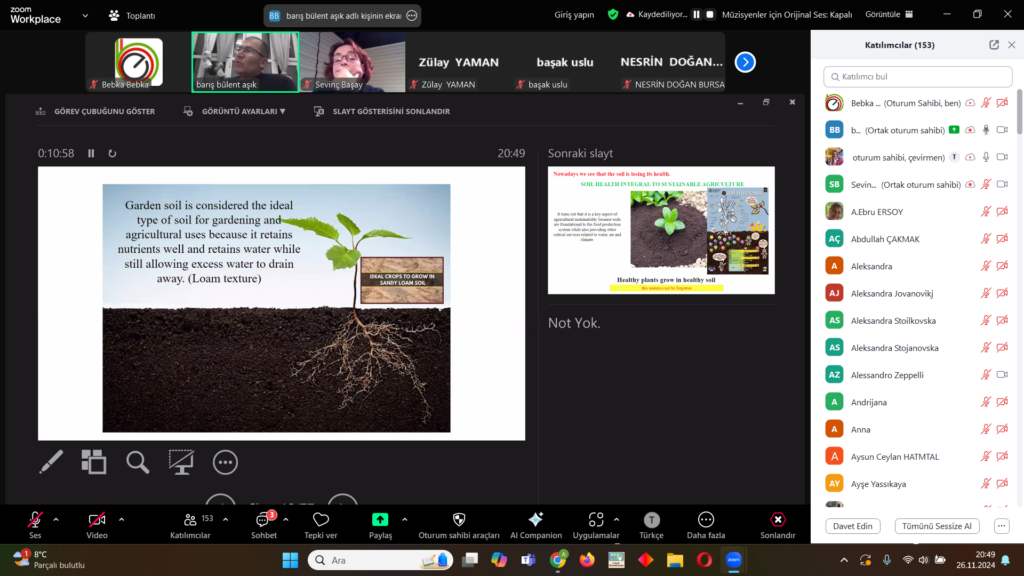This screenshot has width=1024, height=576.
Task: Click the green Paylaş share screen icon
Action: (x=380, y=520)
